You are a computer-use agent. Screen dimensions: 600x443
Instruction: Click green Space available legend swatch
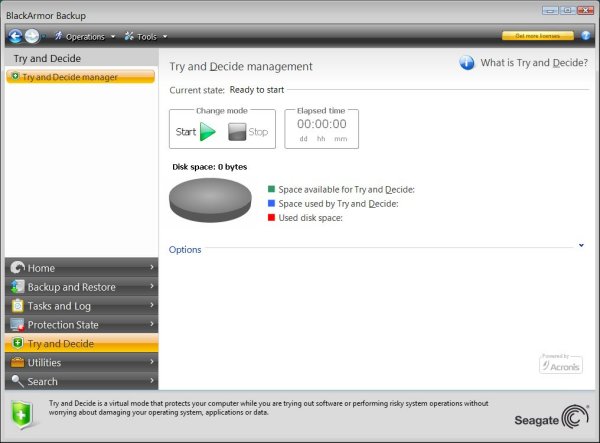271,189
